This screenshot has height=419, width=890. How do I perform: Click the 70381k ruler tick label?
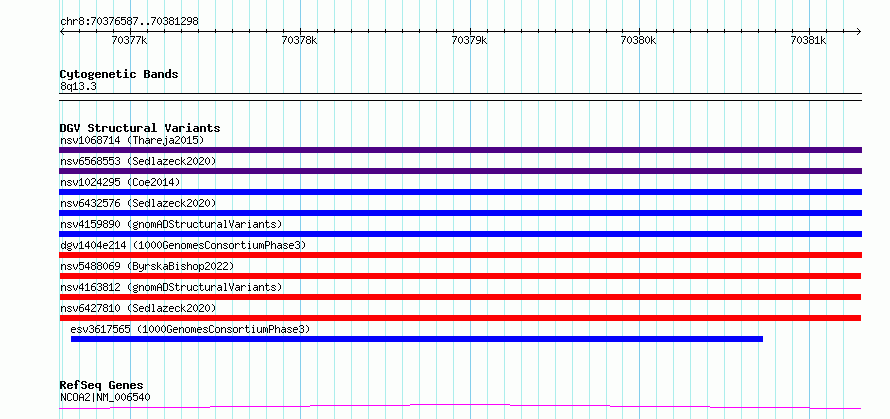808,40
